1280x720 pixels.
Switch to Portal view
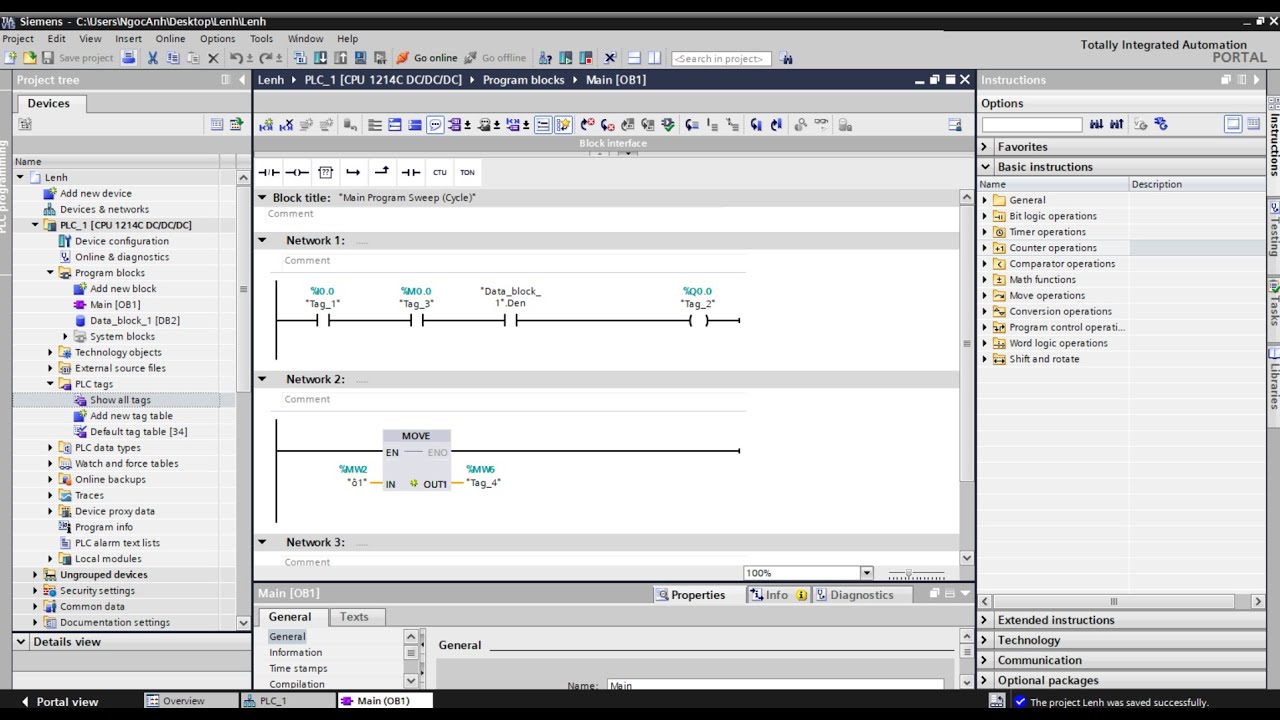point(59,701)
